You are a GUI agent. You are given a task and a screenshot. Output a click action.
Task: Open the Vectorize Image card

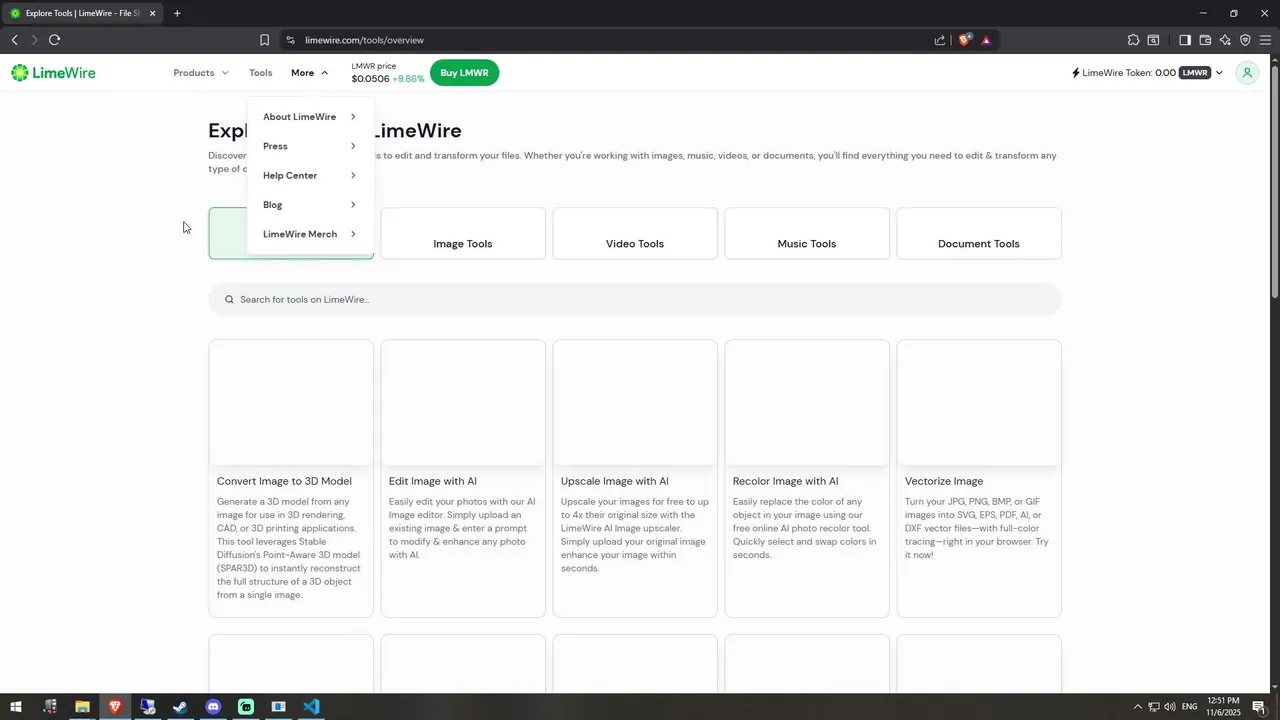[979, 478]
